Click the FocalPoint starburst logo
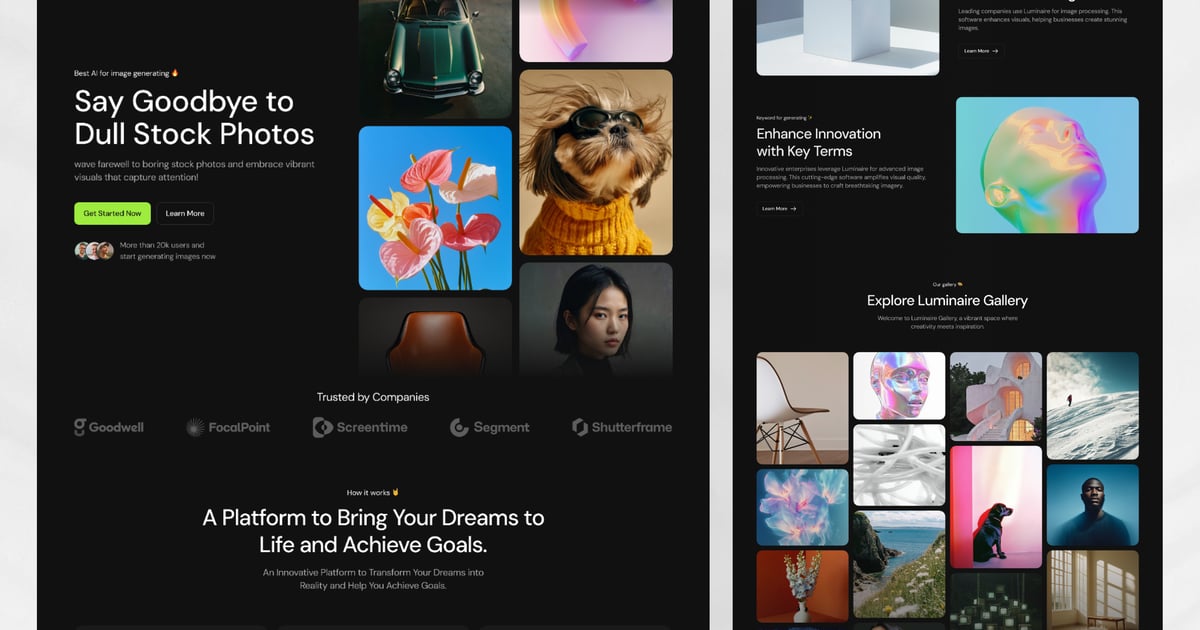 pos(194,428)
